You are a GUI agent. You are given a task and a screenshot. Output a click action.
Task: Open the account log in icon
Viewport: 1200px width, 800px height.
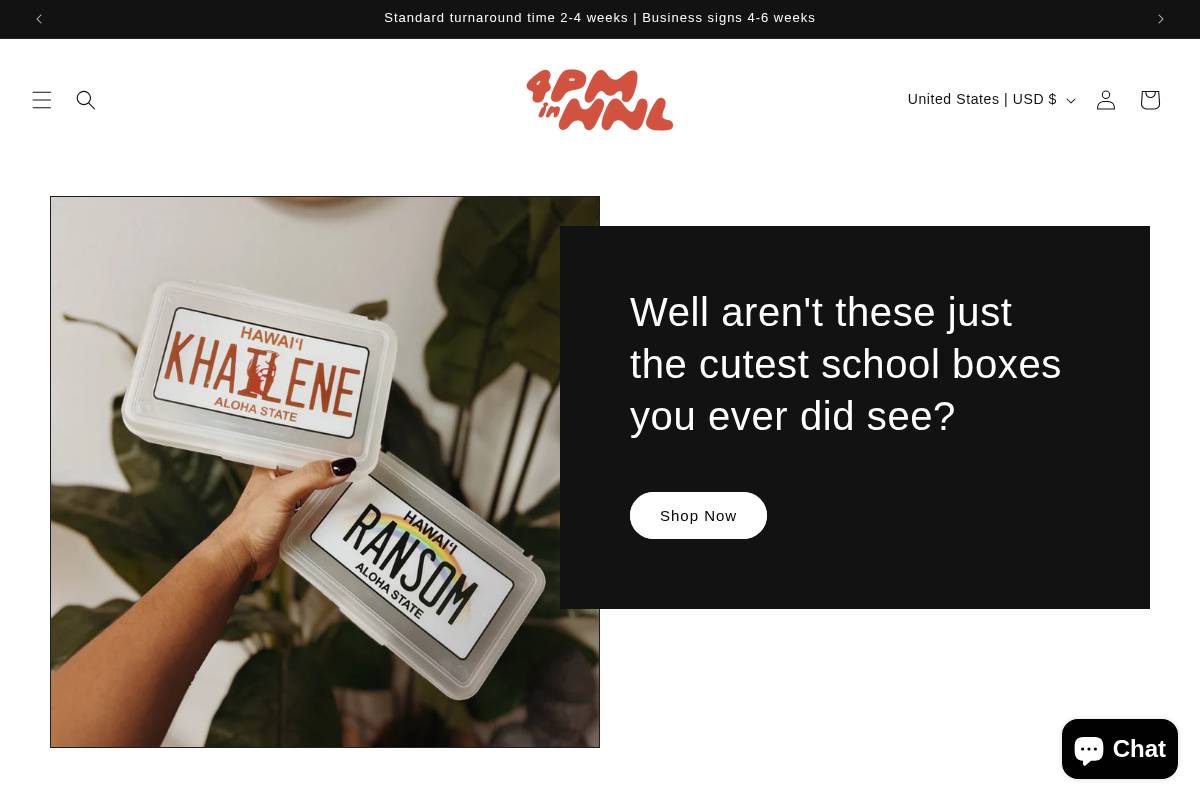click(1106, 99)
